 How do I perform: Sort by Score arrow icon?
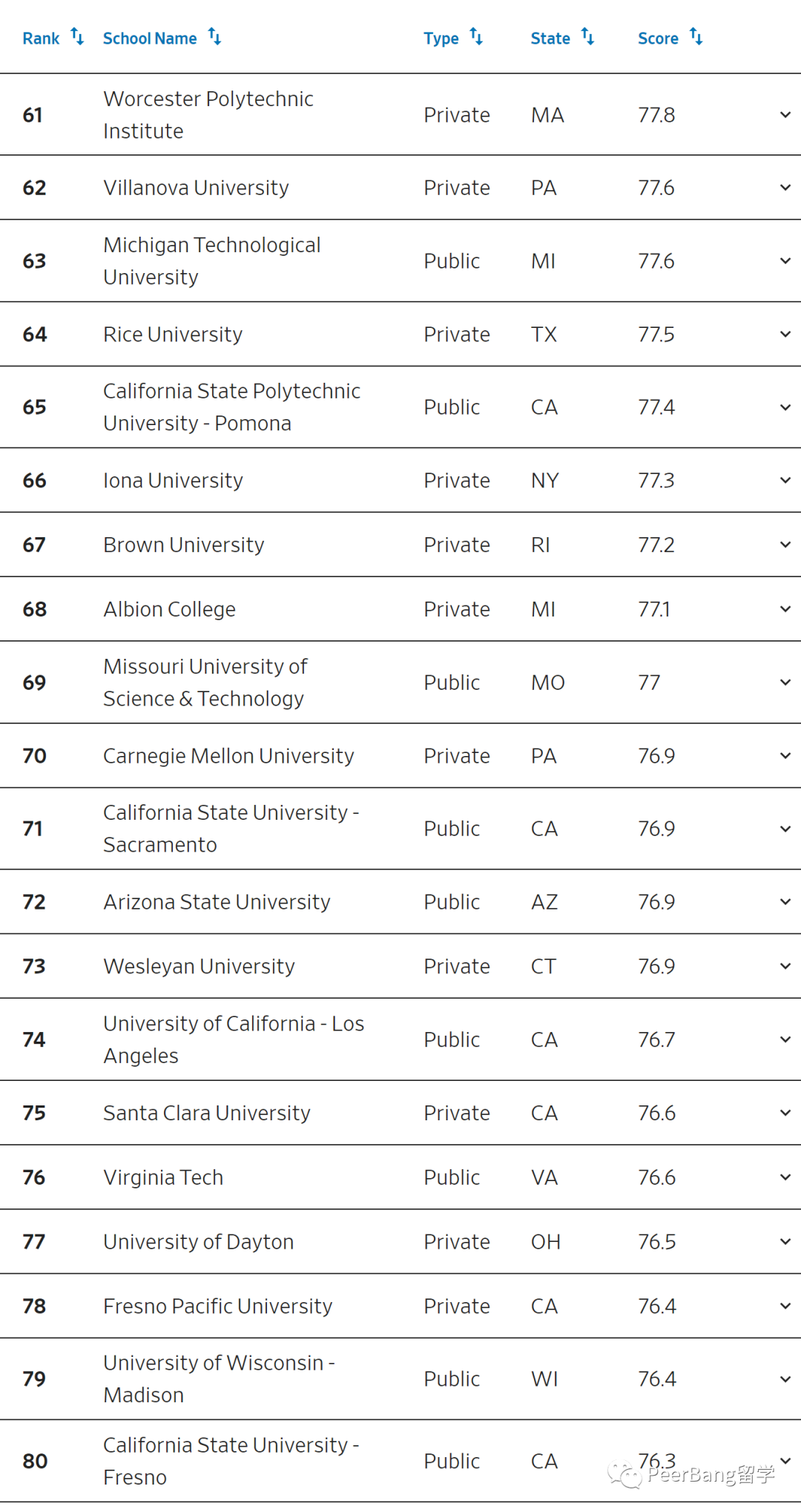coord(696,36)
